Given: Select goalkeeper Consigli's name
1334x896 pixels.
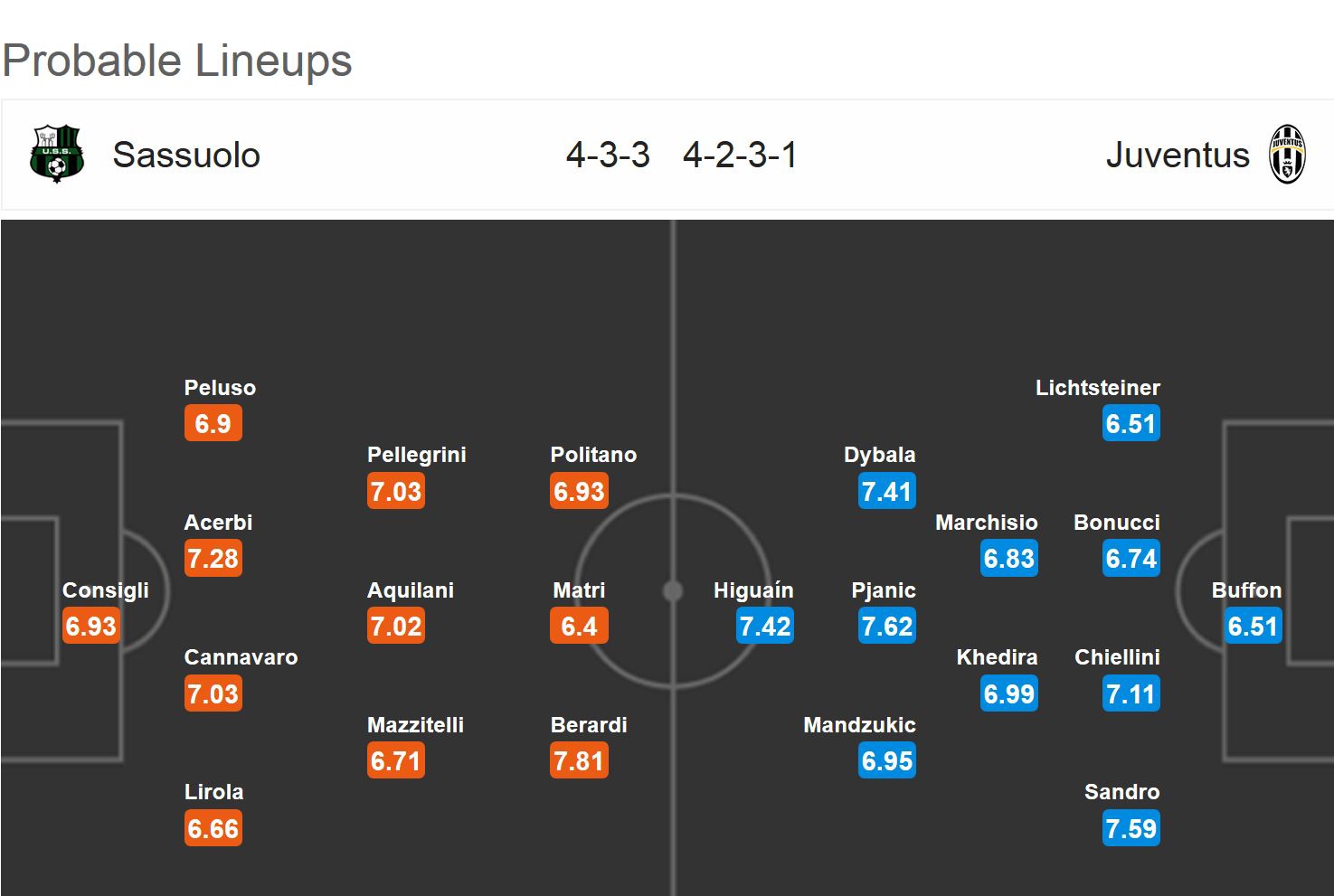Looking at the screenshot, I should (105, 590).
